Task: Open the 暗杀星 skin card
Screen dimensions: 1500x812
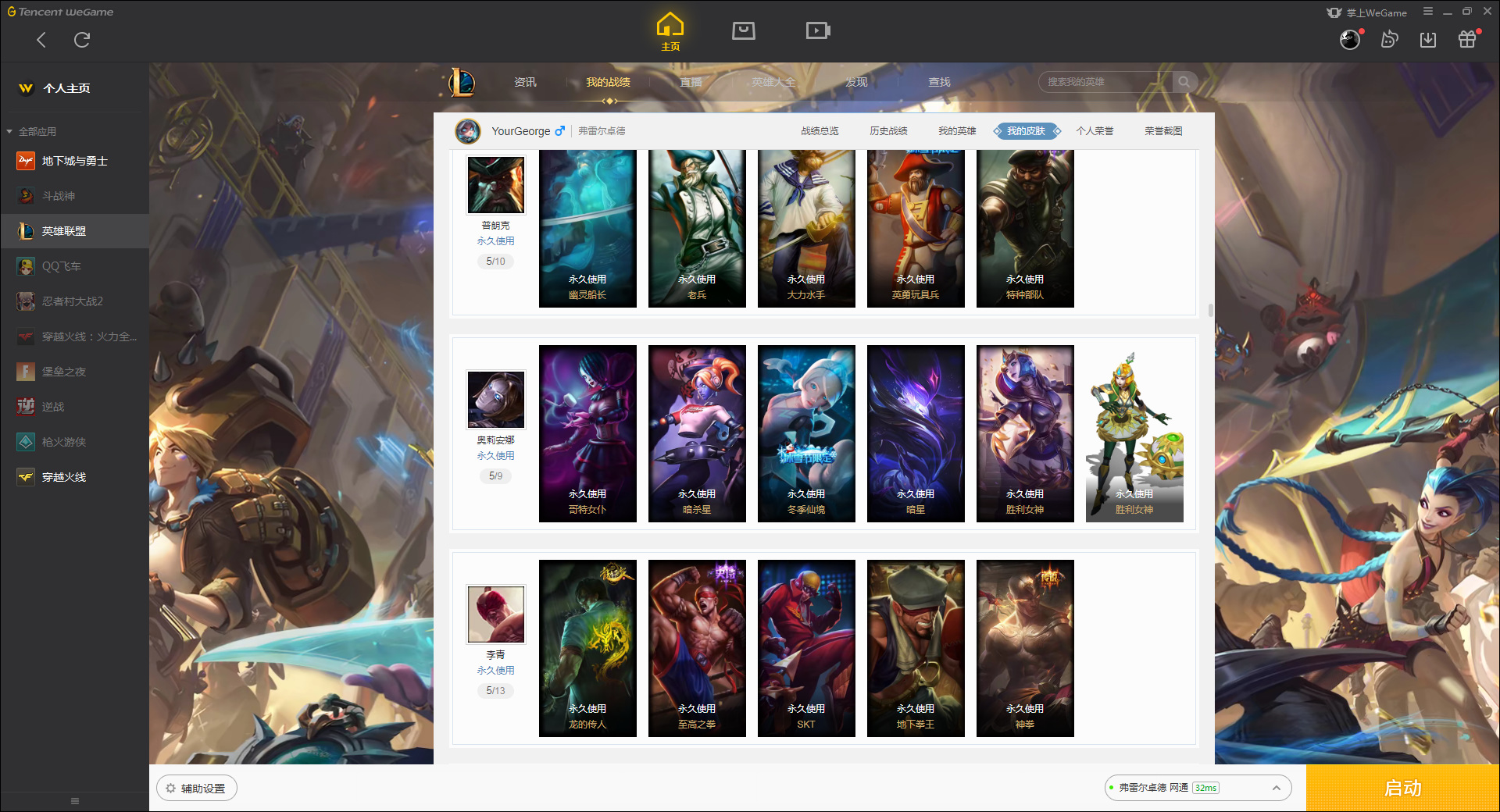Action: coord(697,433)
